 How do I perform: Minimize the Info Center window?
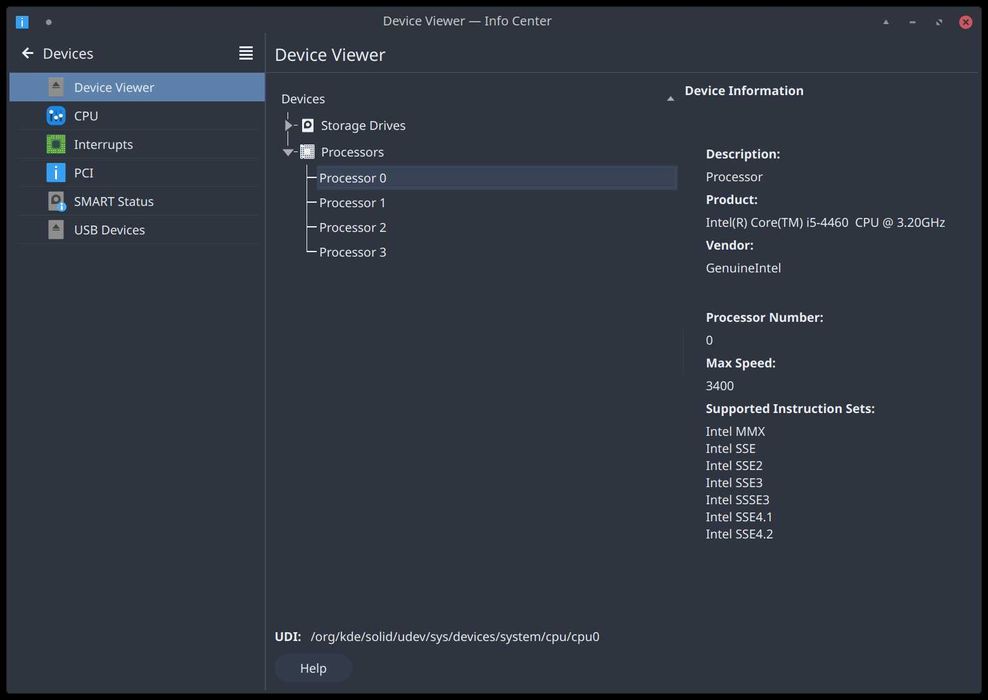click(912, 22)
